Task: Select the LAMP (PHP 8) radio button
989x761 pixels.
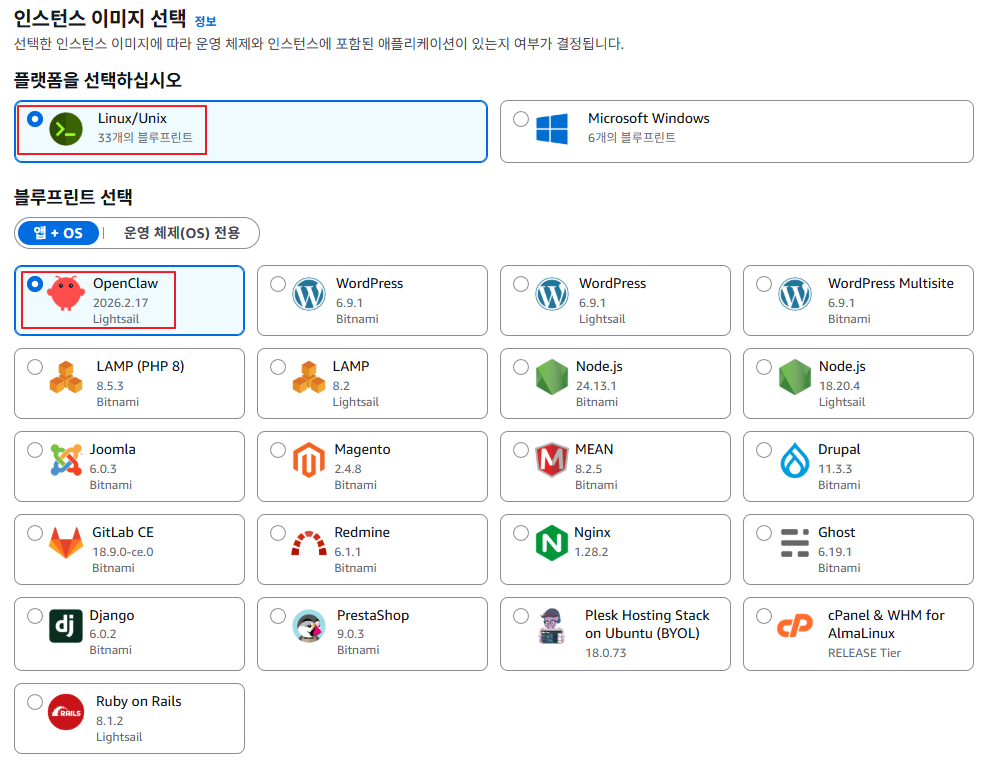Action: tap(35, 367)
